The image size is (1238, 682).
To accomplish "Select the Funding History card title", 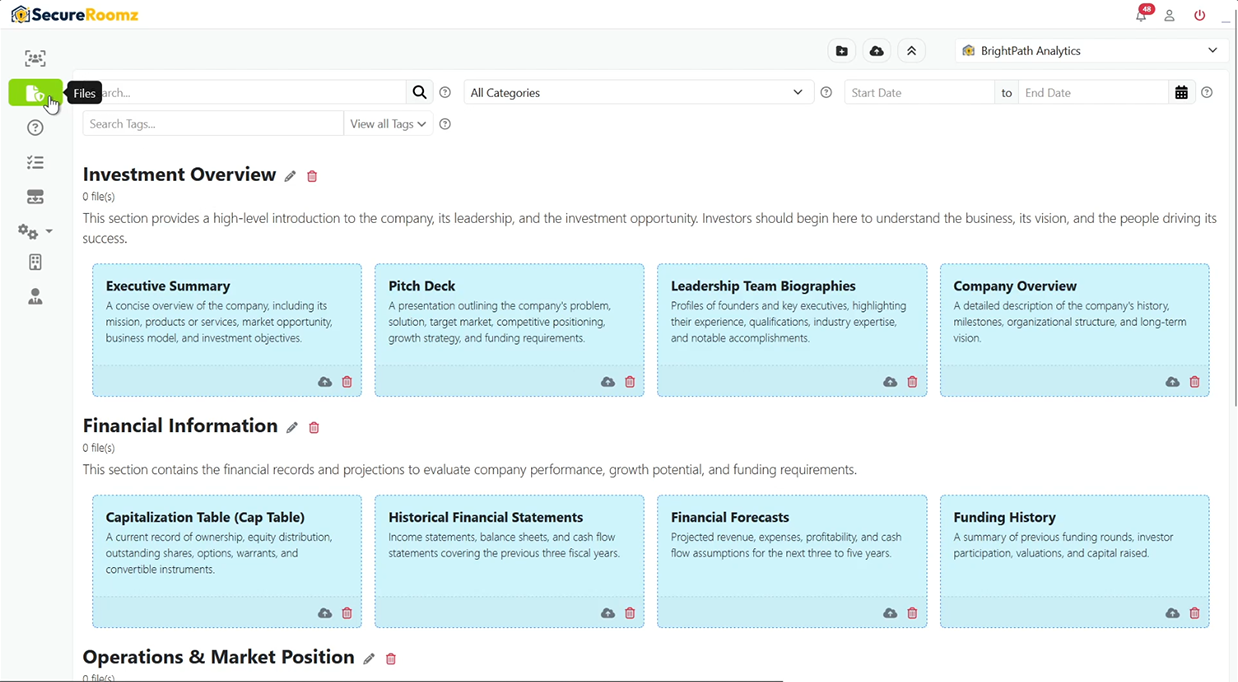I will tap(1004, 517).
